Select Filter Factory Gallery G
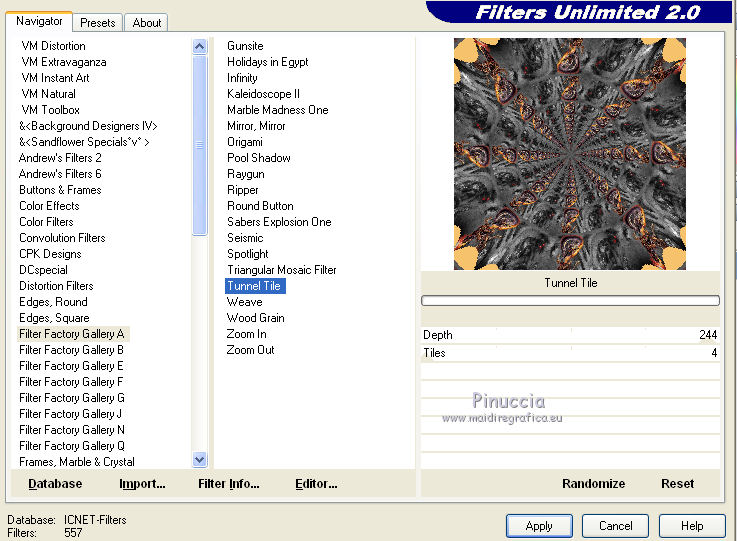737x541 pixels. click(72, 398)
